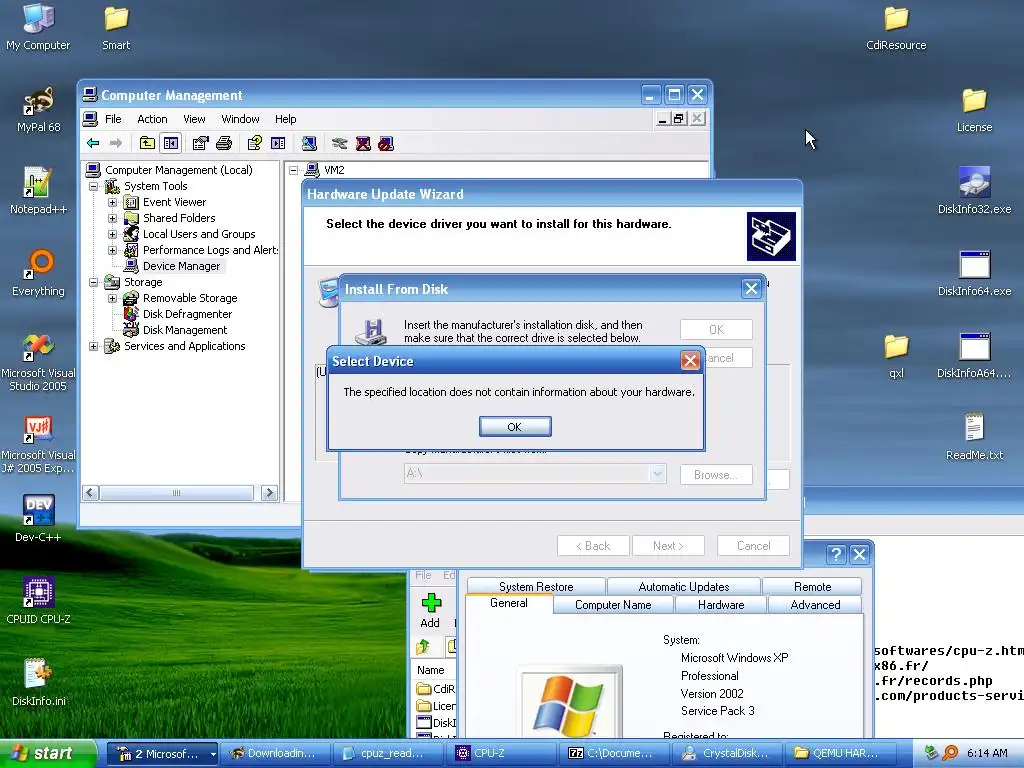
Task: Click the Up one level folder icon
Action: [148, 143]
